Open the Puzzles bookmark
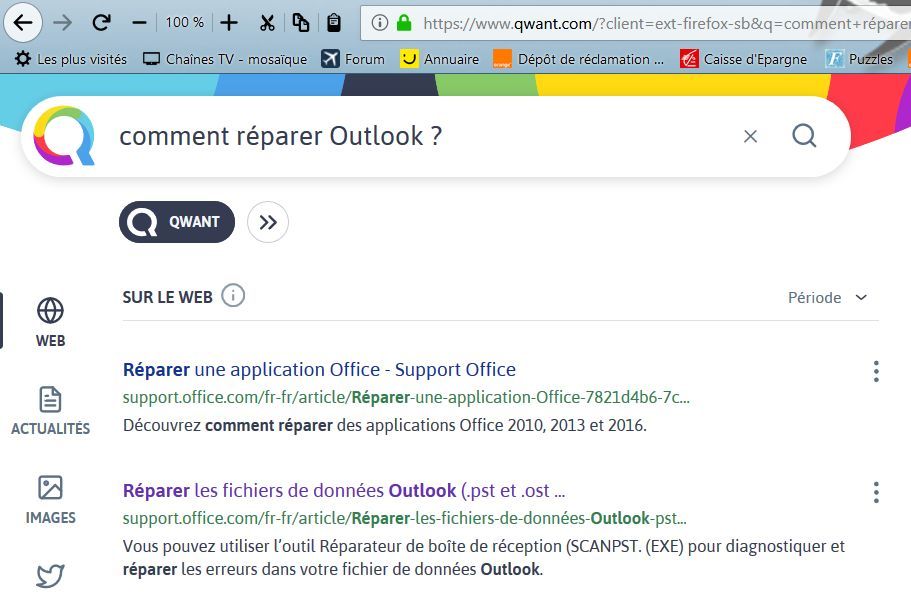The height and width of the screenshot is (593, 911). [x=859, y=59]
